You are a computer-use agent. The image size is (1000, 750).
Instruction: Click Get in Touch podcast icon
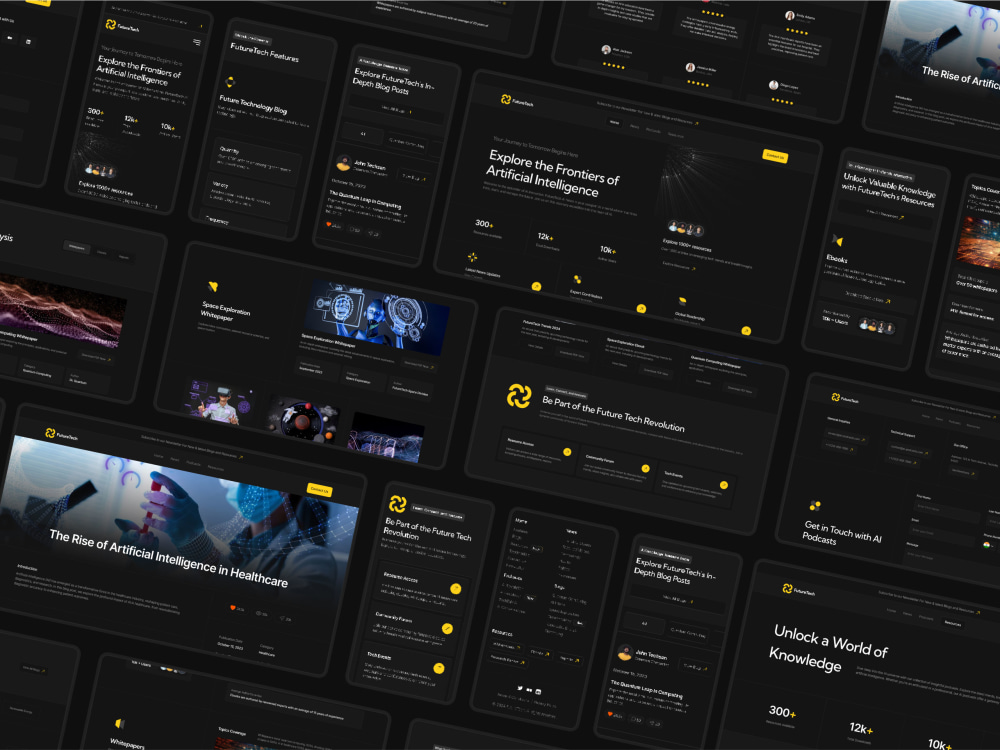tap(814, 506)
